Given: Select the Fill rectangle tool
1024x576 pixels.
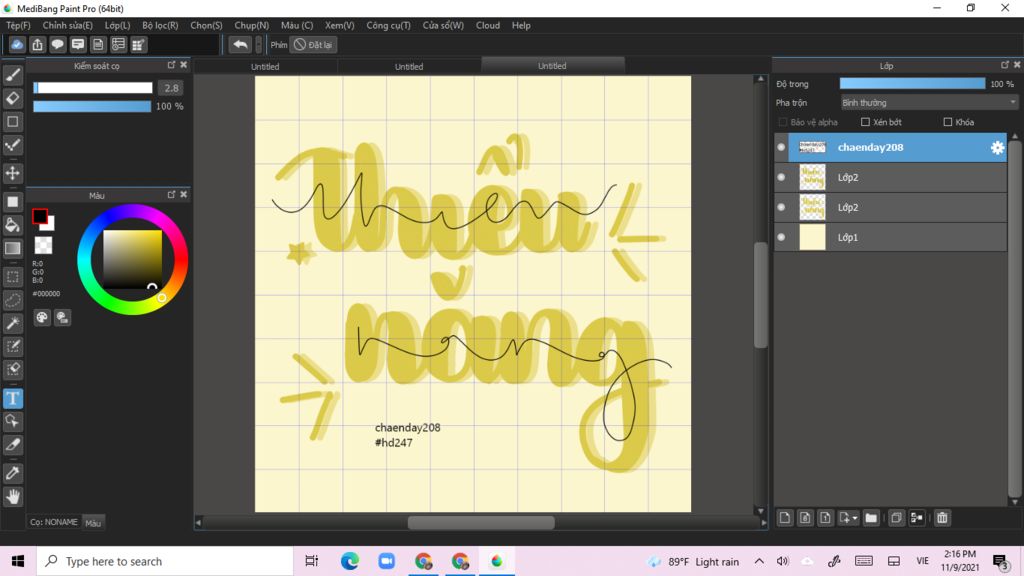Looking at the screenshot, I should (x=12, y=202).
